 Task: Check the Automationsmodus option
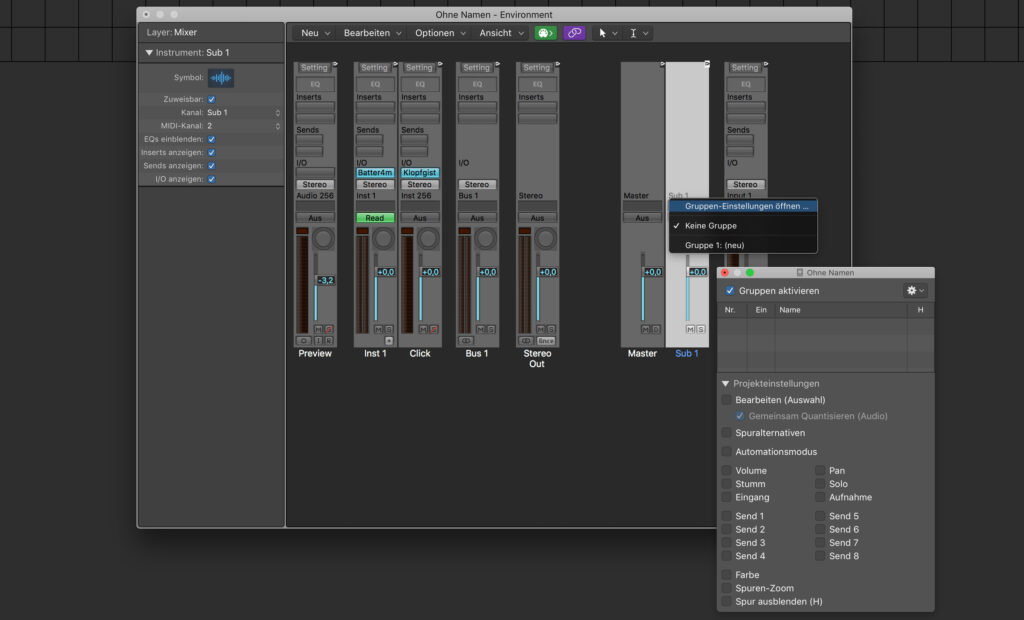(x=726, y=451)
